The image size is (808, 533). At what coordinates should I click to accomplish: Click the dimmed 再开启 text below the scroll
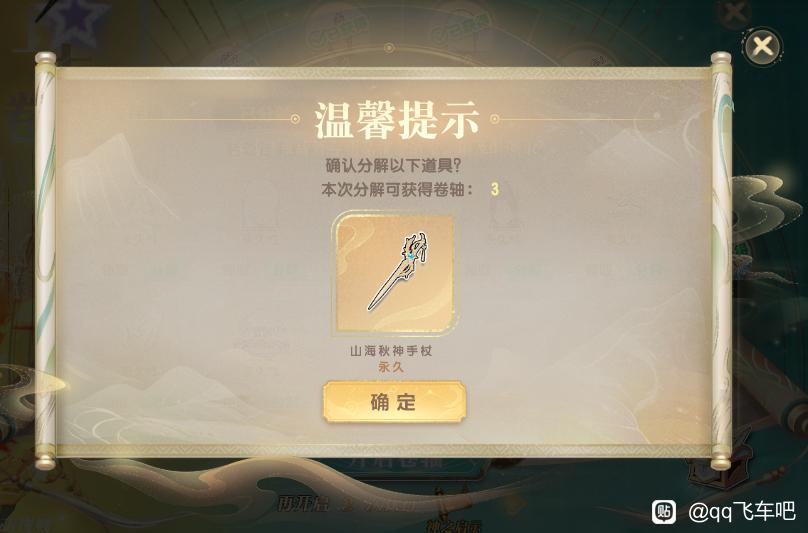point(302,504)
